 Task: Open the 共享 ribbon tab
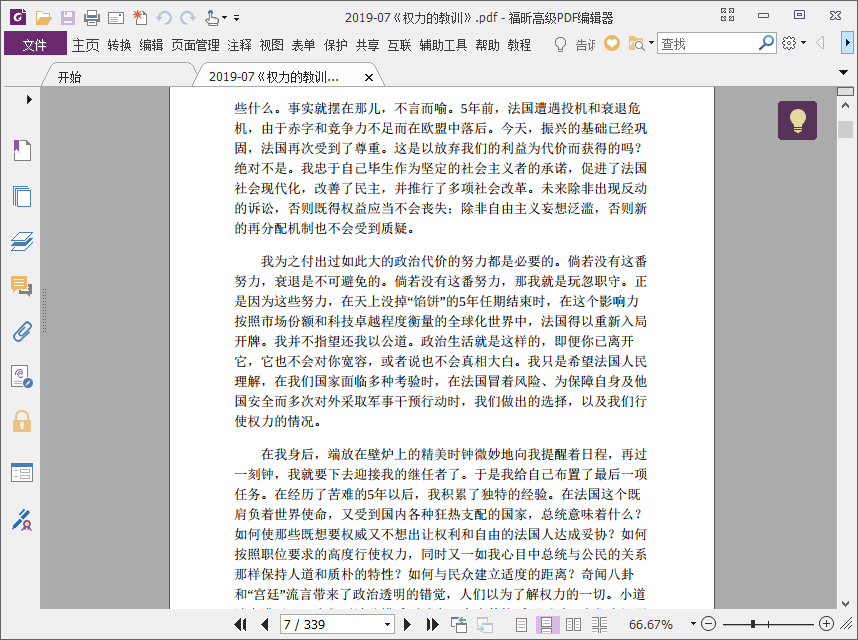coord(367,45)
